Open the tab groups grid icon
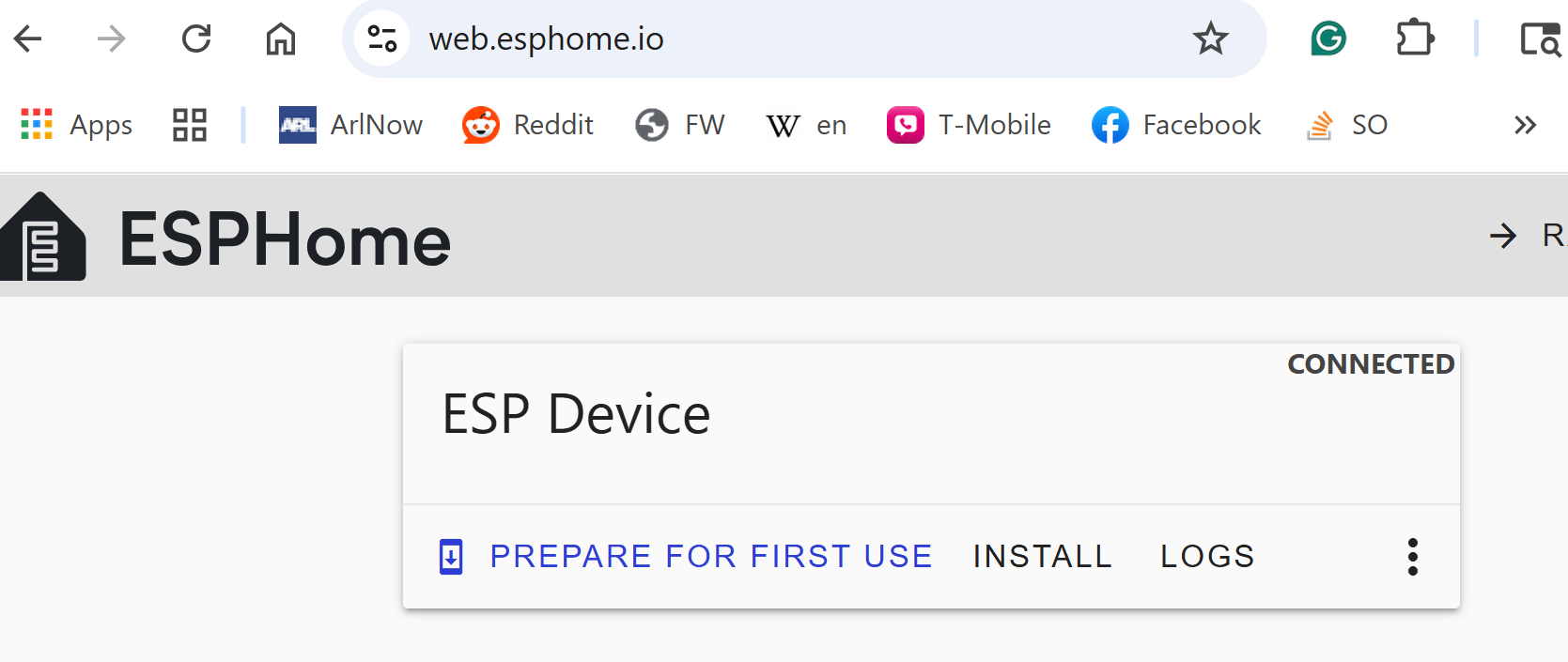The width and height of the screenshot is (1568, 662). tap(190, 125)
